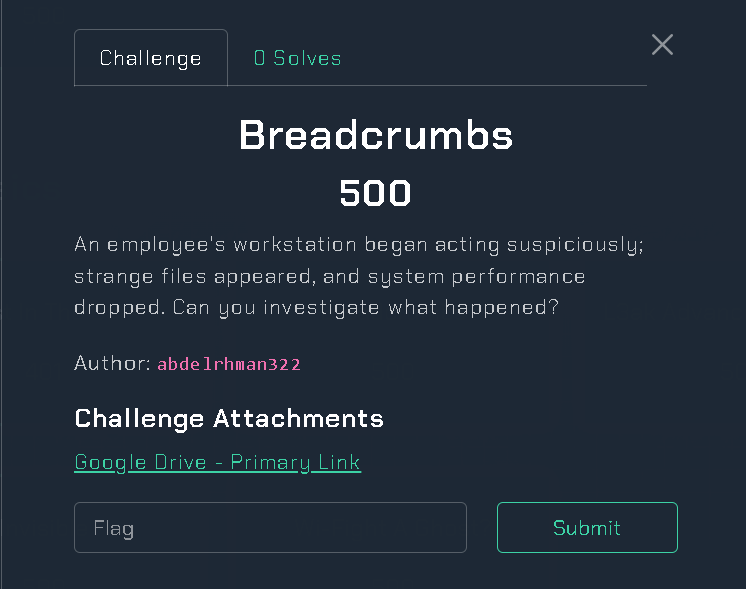
Task: Click the "strange files appeared" description line
Action: (330, 276)
